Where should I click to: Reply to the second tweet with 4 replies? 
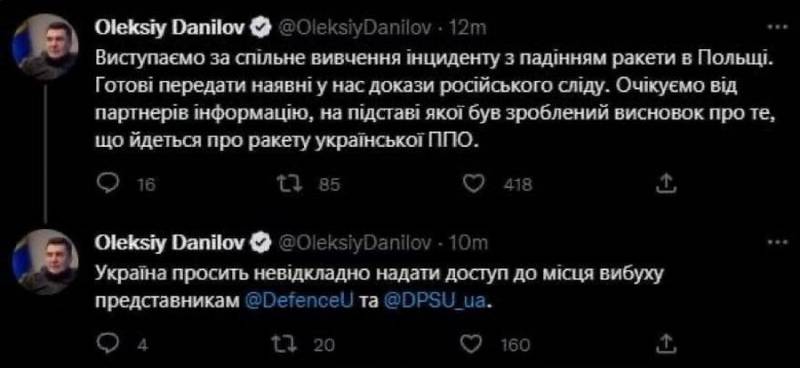click(x=106, y=344)
